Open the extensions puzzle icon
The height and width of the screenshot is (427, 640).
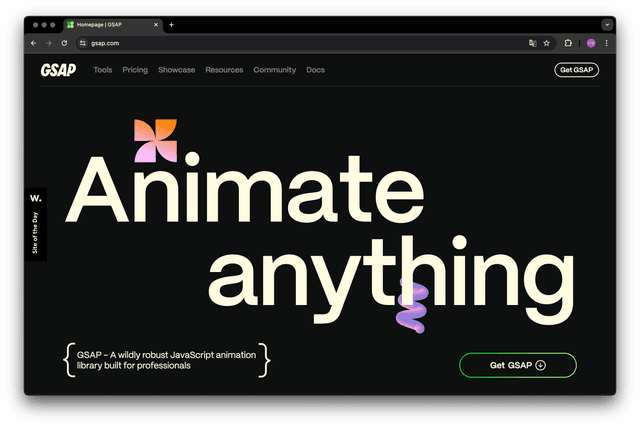[568, 43]
